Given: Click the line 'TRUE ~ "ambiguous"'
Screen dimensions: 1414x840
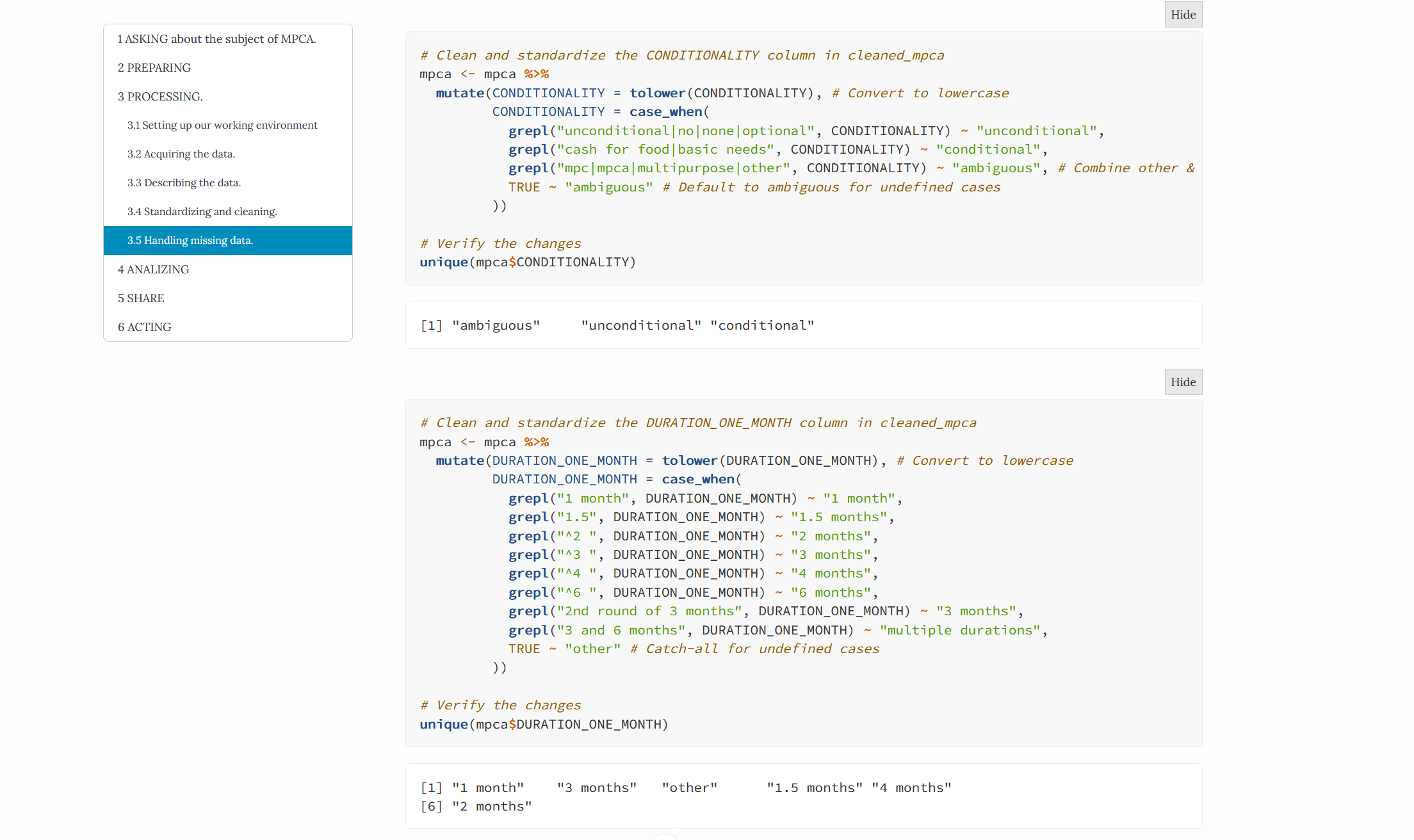Looking at the screenshot, I should pos(754,188).
